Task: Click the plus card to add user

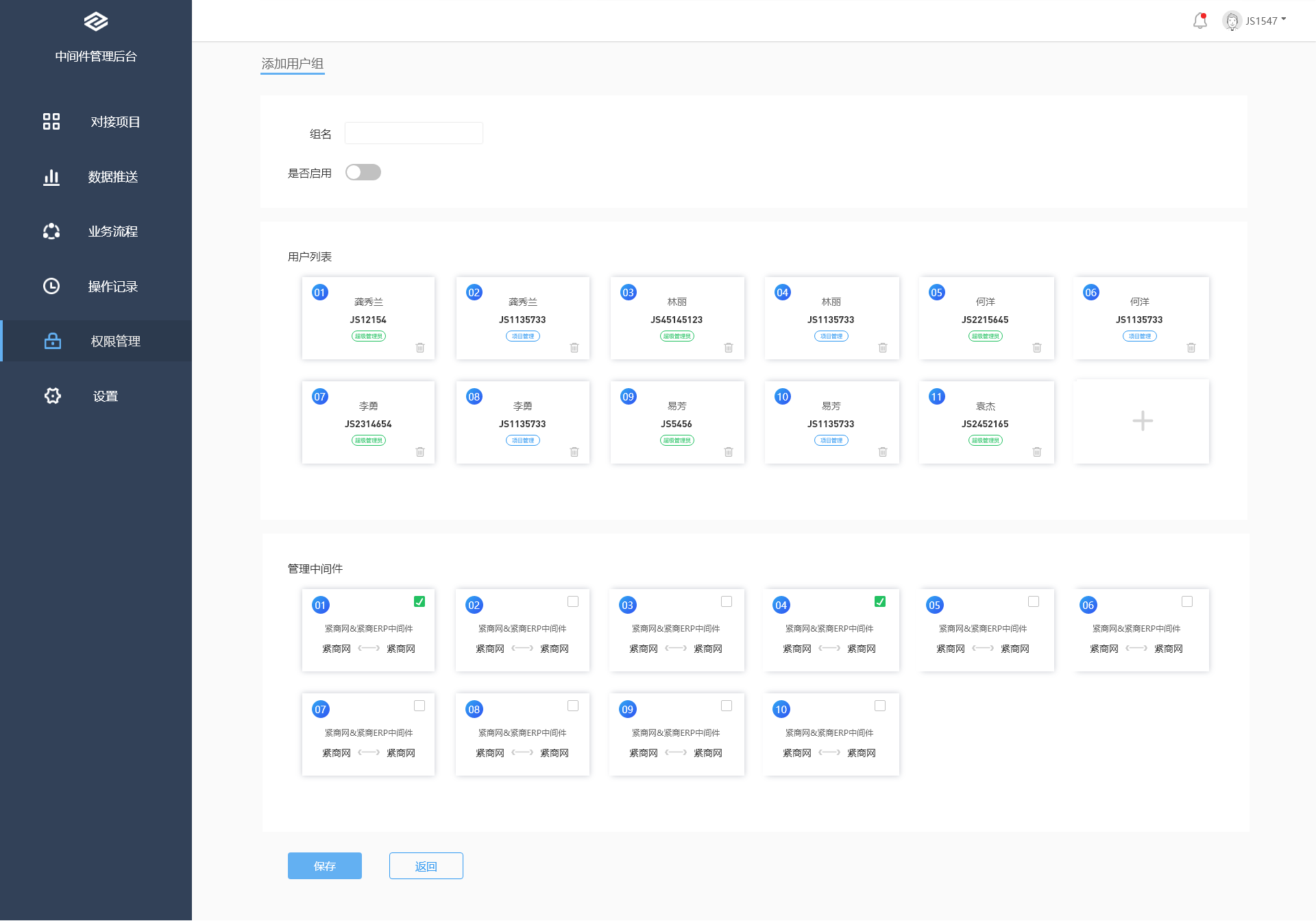Action: click(1142, 420)
